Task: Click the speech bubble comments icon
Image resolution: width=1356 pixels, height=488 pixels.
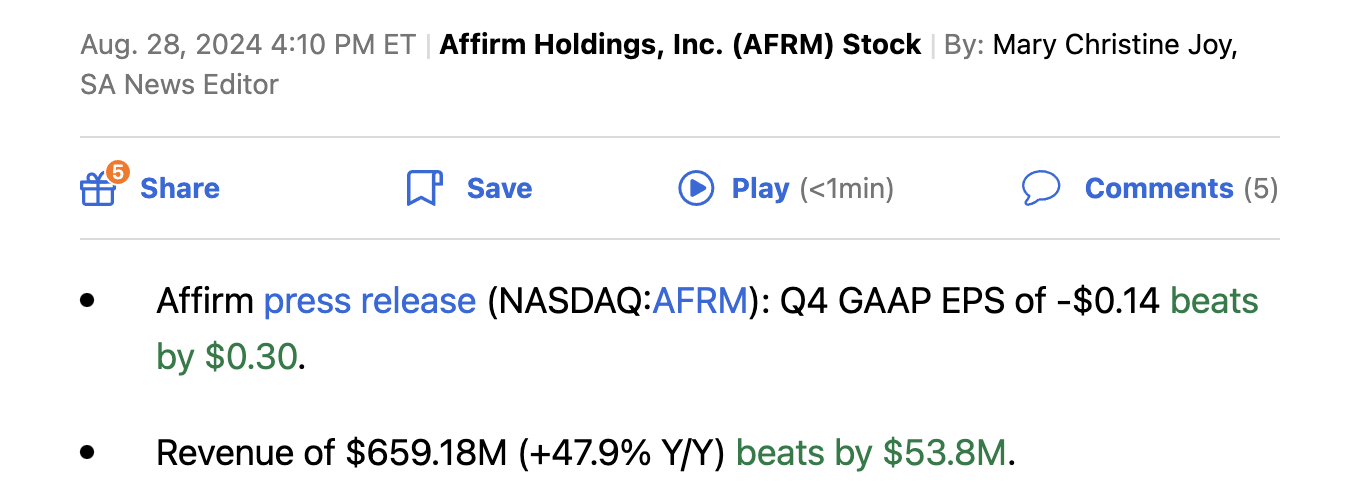Action: 1041,188
